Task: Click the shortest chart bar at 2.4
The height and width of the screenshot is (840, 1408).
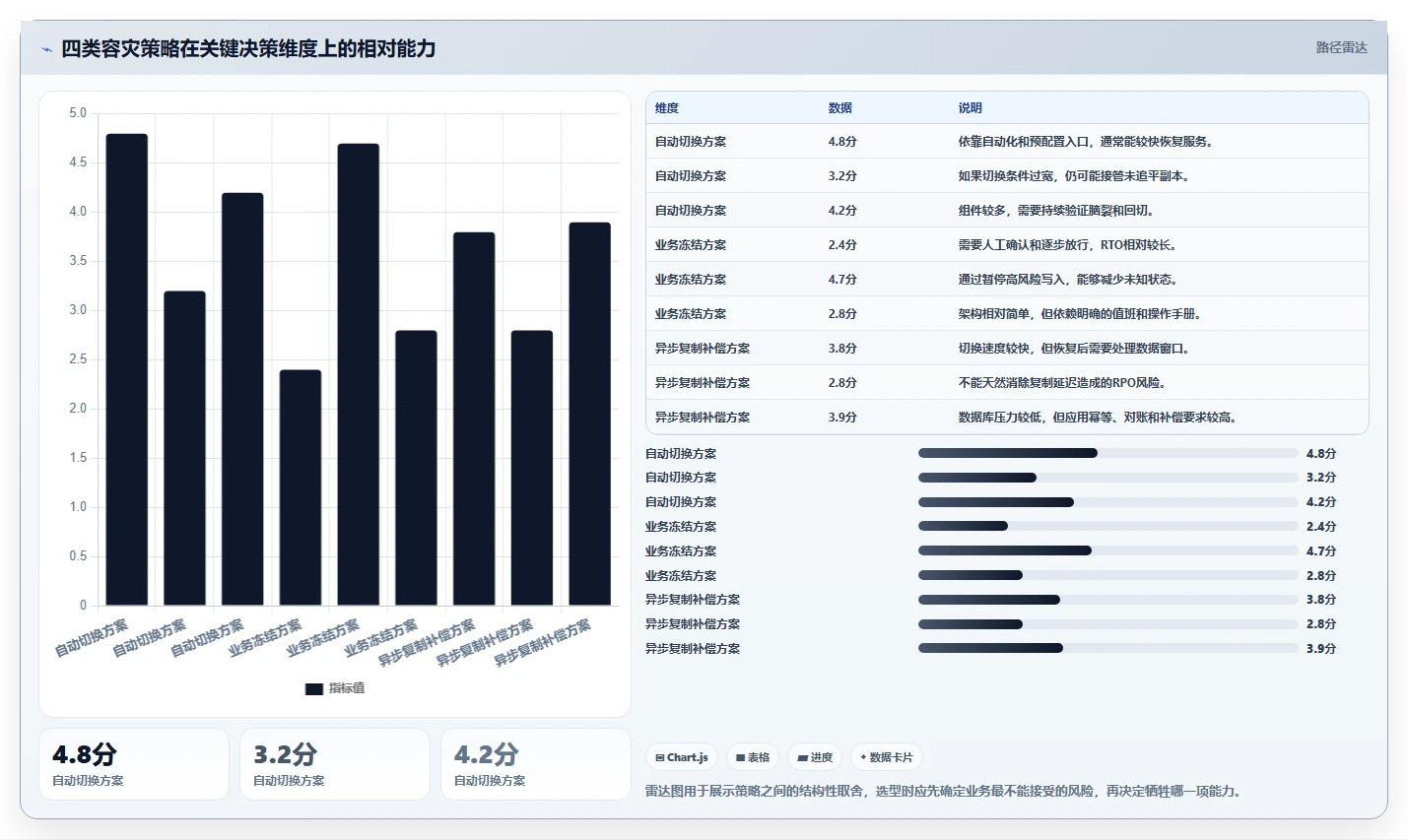Action: [301, 487]
